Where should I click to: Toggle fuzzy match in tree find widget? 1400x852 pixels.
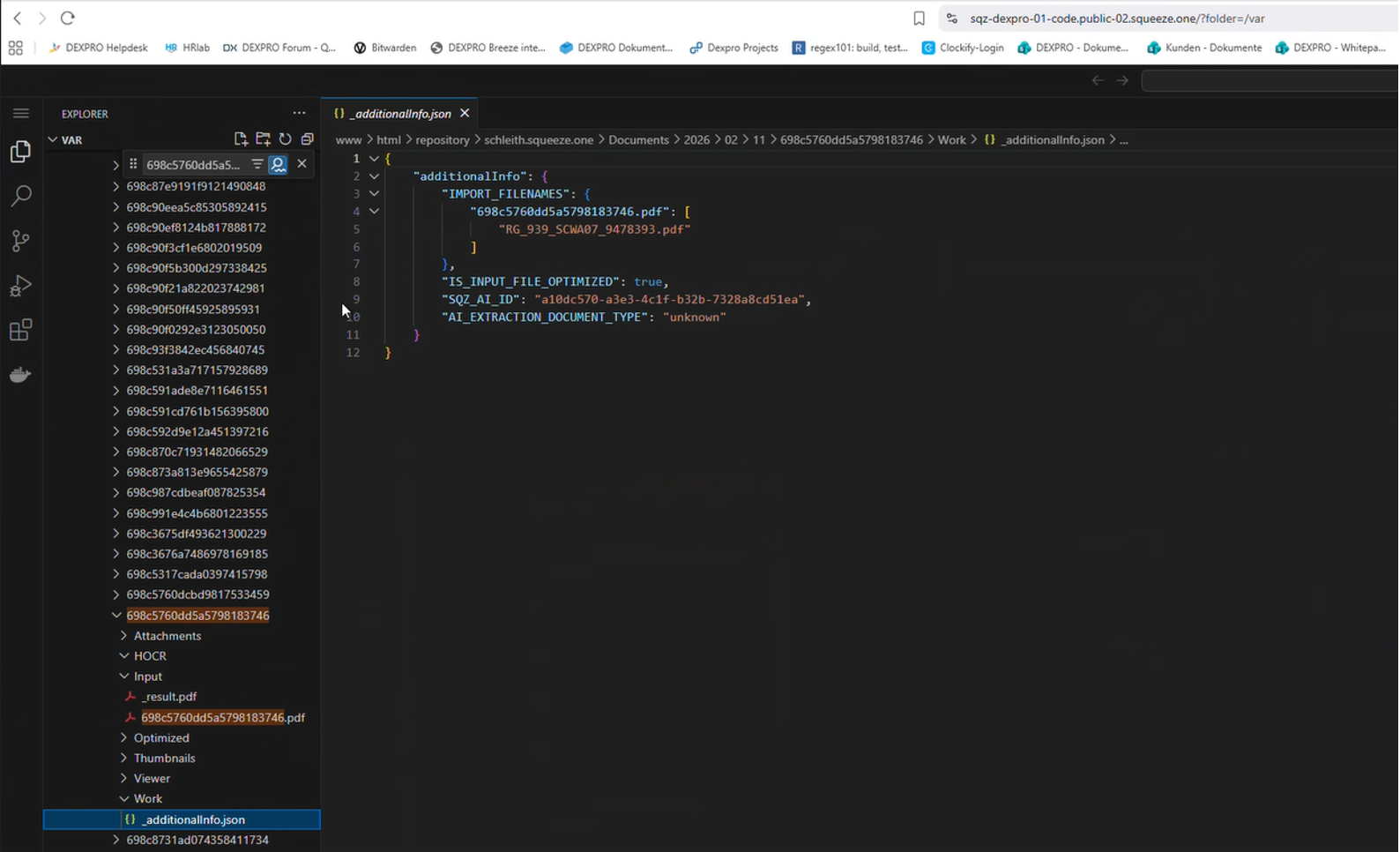pyautogui.click(x=279, y=164)
